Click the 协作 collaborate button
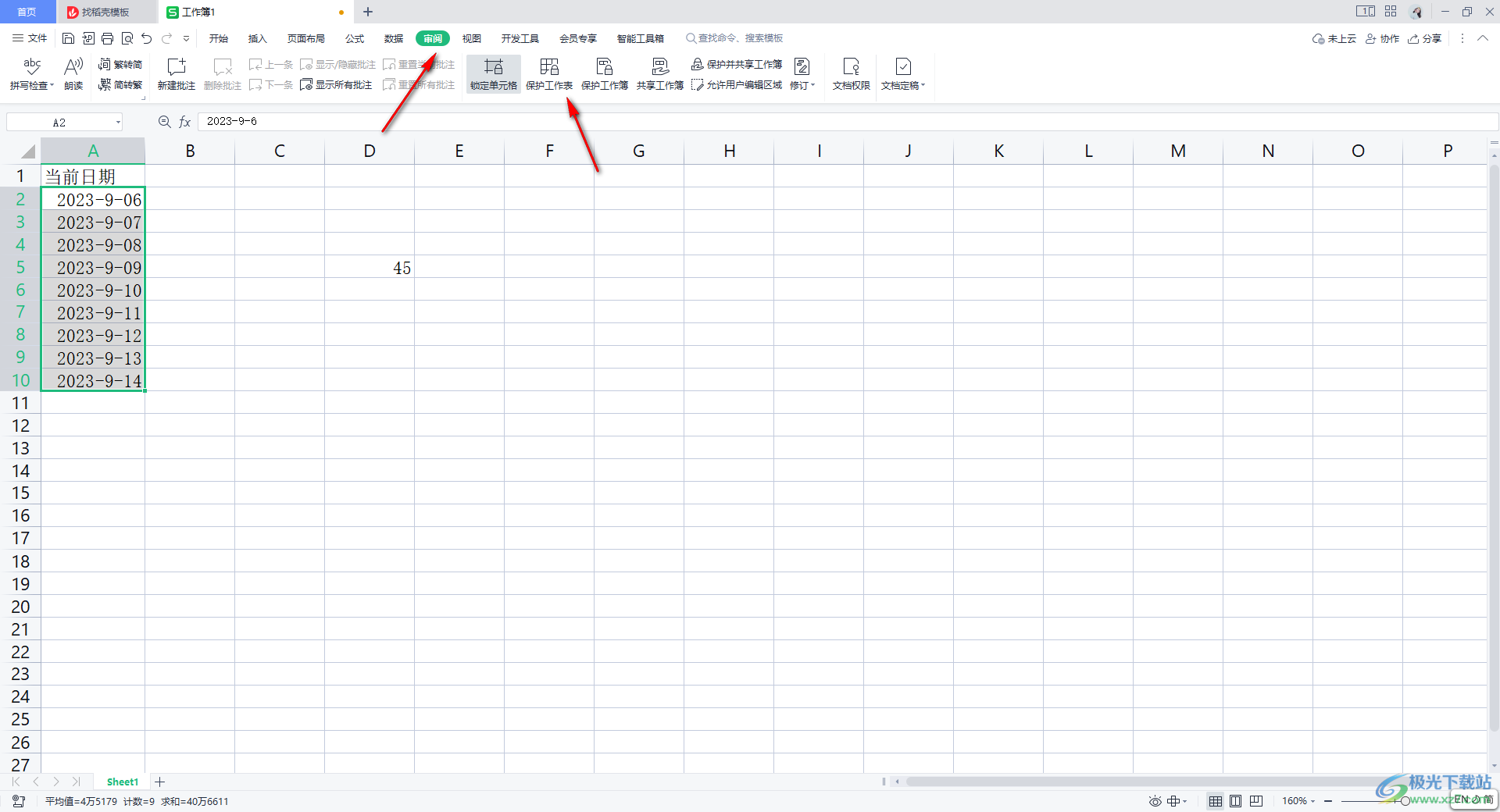1500x812 pixels. [x=1382, y=38]
